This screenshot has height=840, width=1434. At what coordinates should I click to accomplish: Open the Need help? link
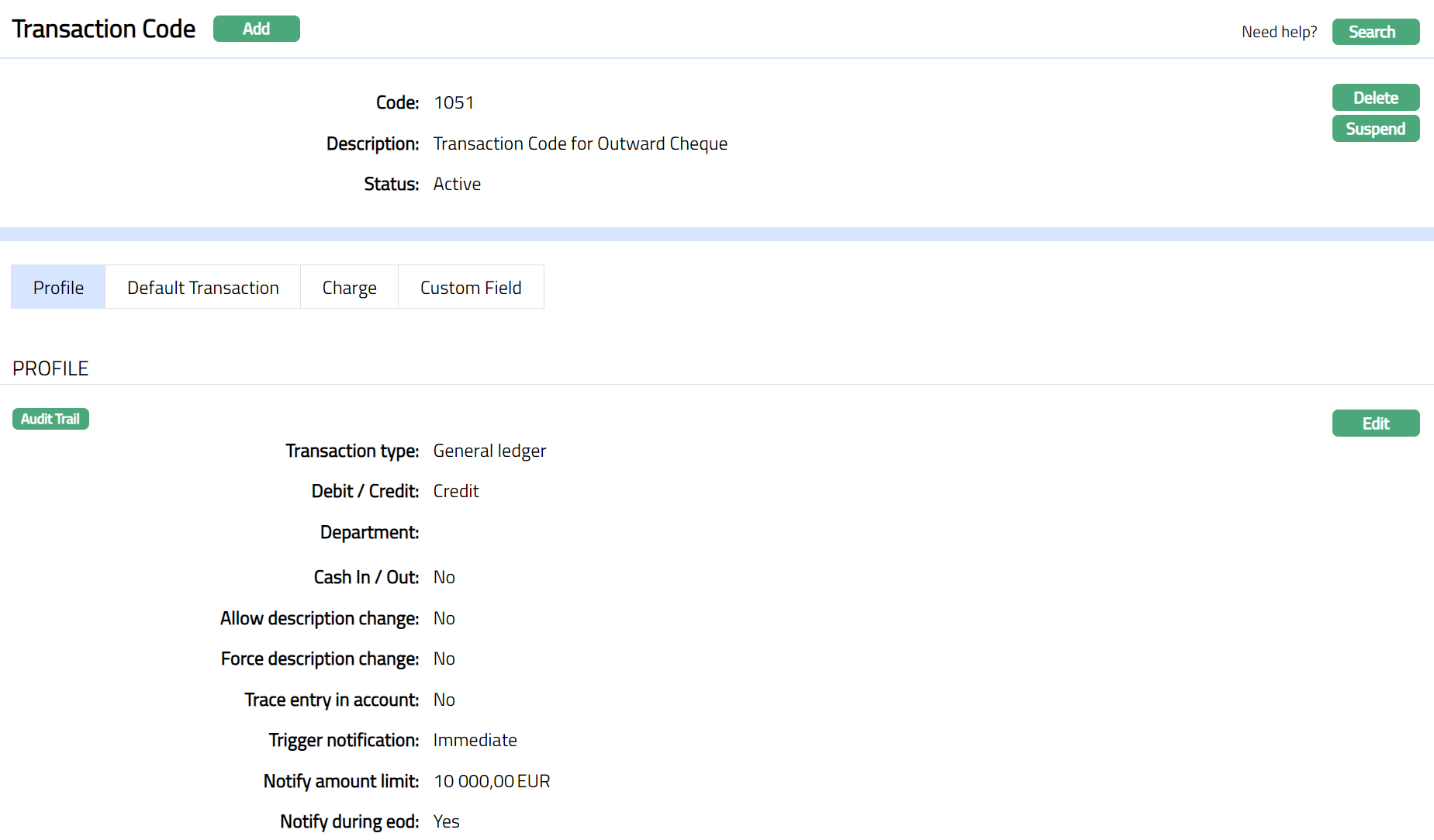tap(1279, 32)
